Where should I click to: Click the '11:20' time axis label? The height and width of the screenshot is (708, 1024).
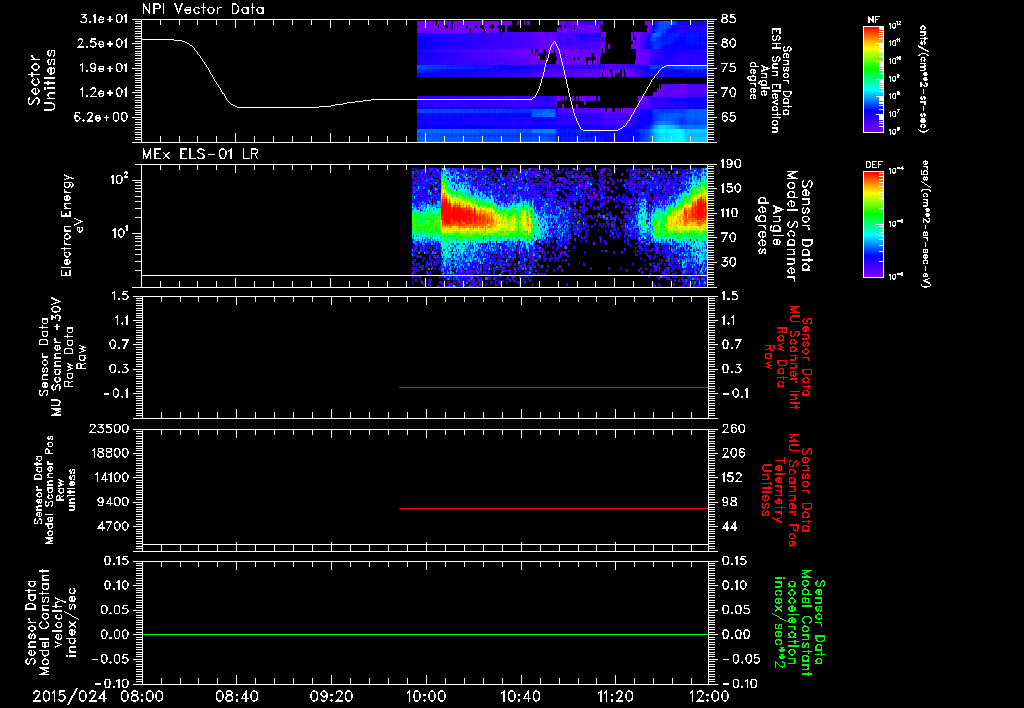tap(615, 696)
